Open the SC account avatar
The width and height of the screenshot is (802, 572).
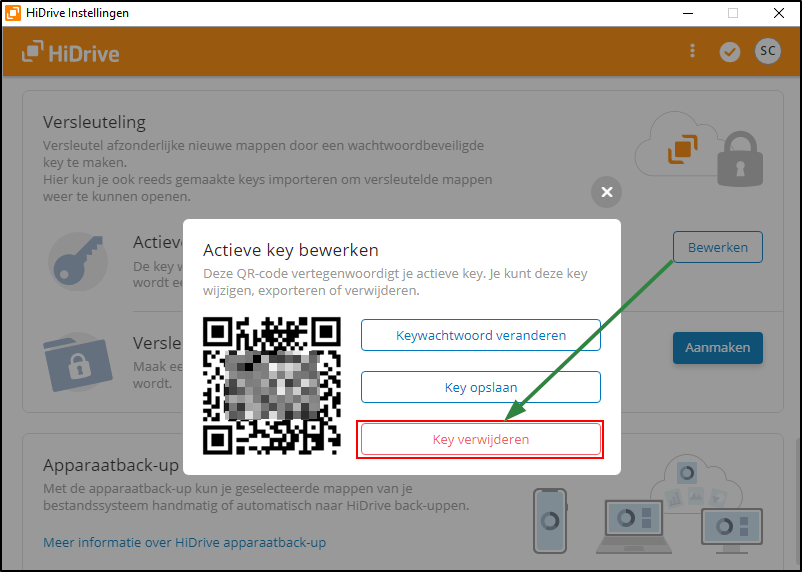(768, 51)
